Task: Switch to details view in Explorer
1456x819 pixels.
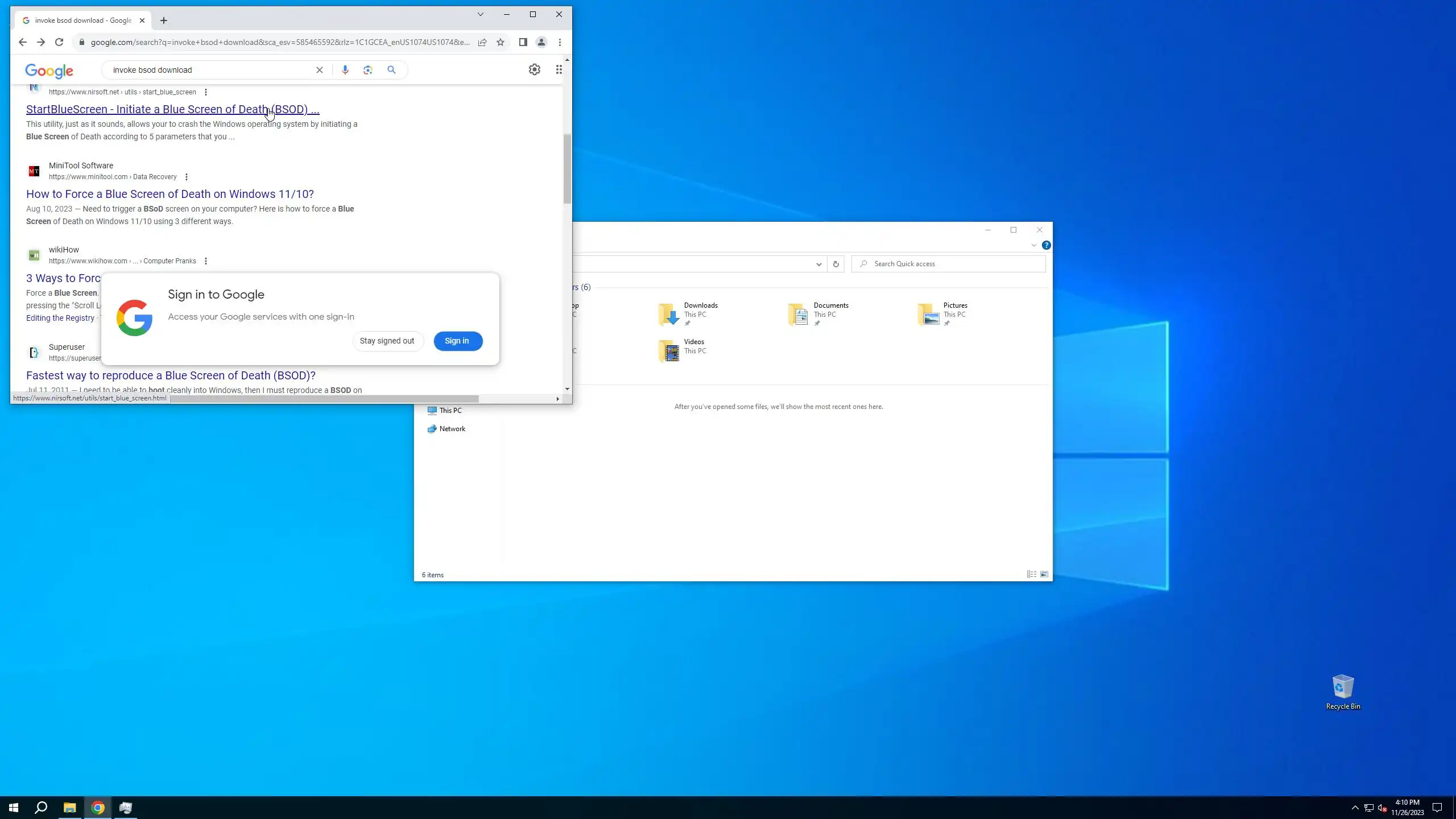Action: pyautogui.click(x=1031, y=574)
